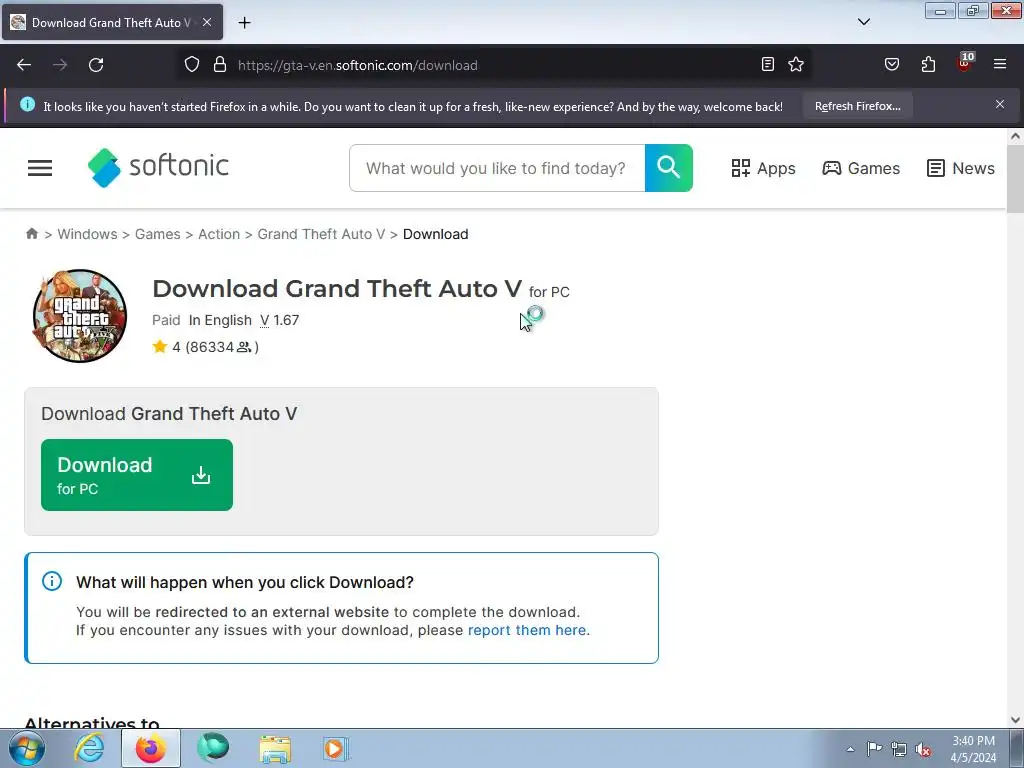Open the Firefox application menu
This screenshot has width=1024, height=768.
[x=1000, y=64]
